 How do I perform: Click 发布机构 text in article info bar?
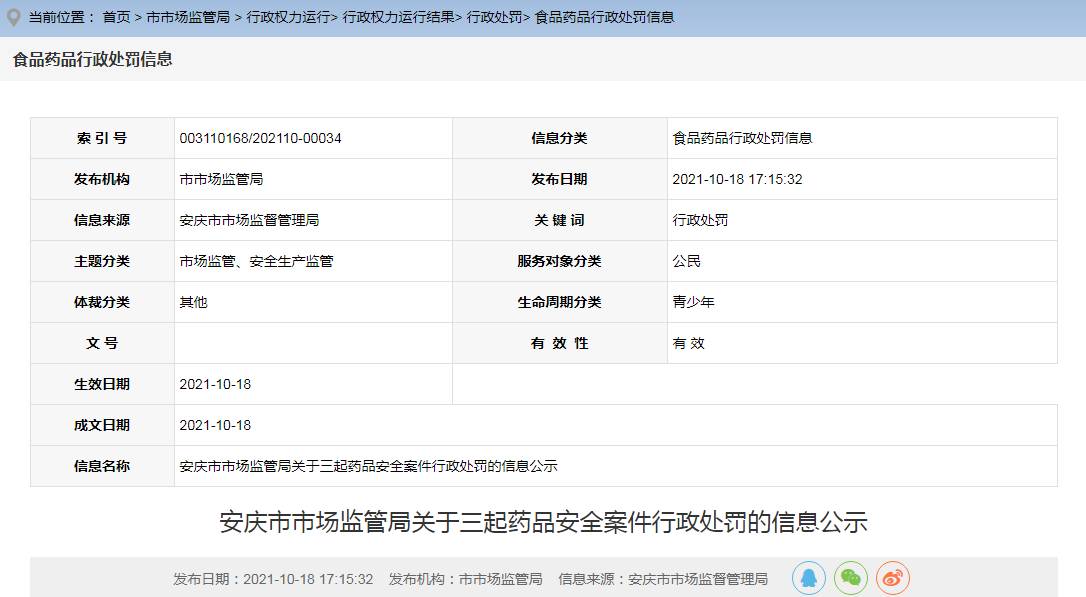pyautogui.click(x=465, y=579)
